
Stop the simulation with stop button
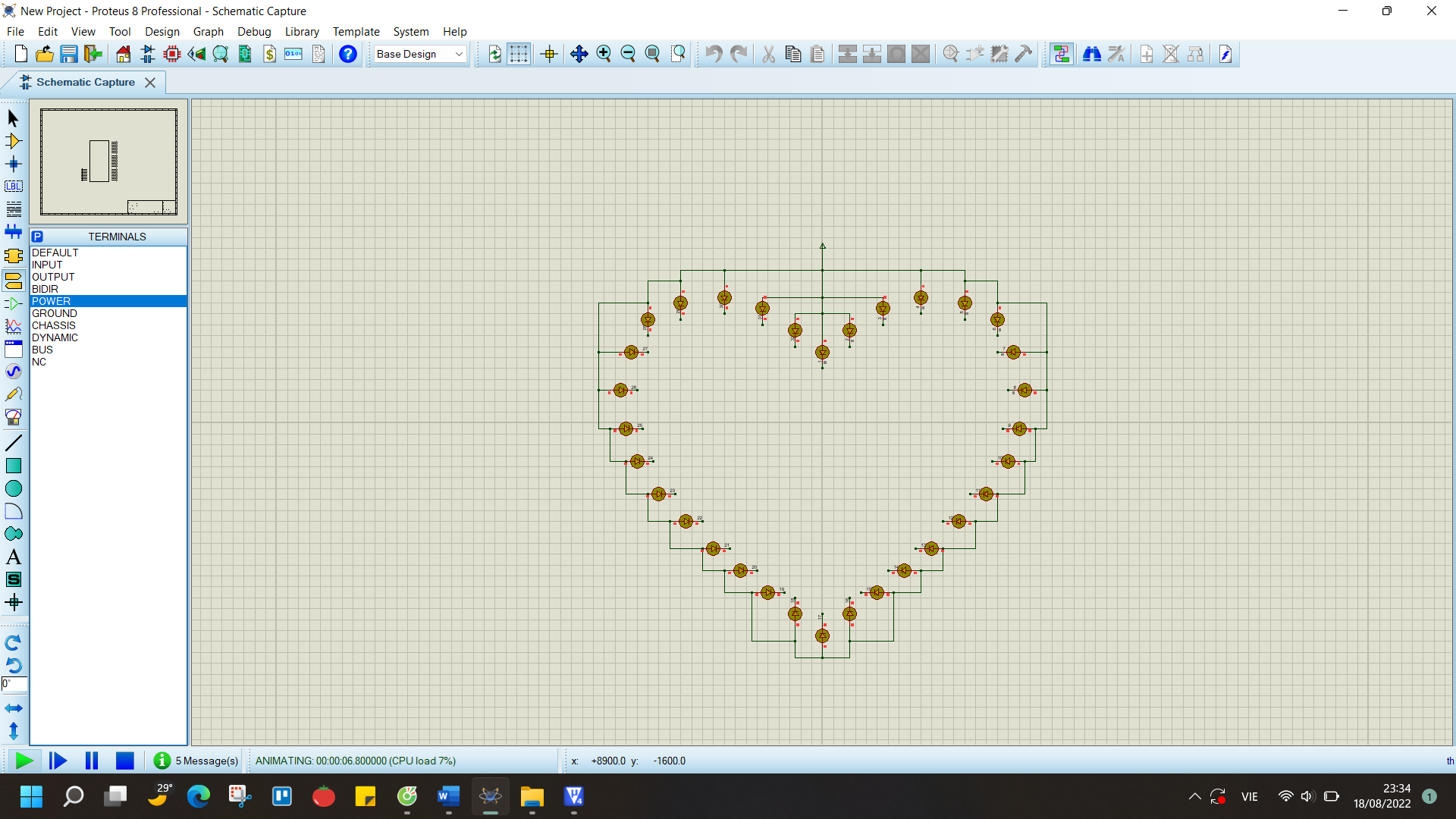(x=125, y=761)
